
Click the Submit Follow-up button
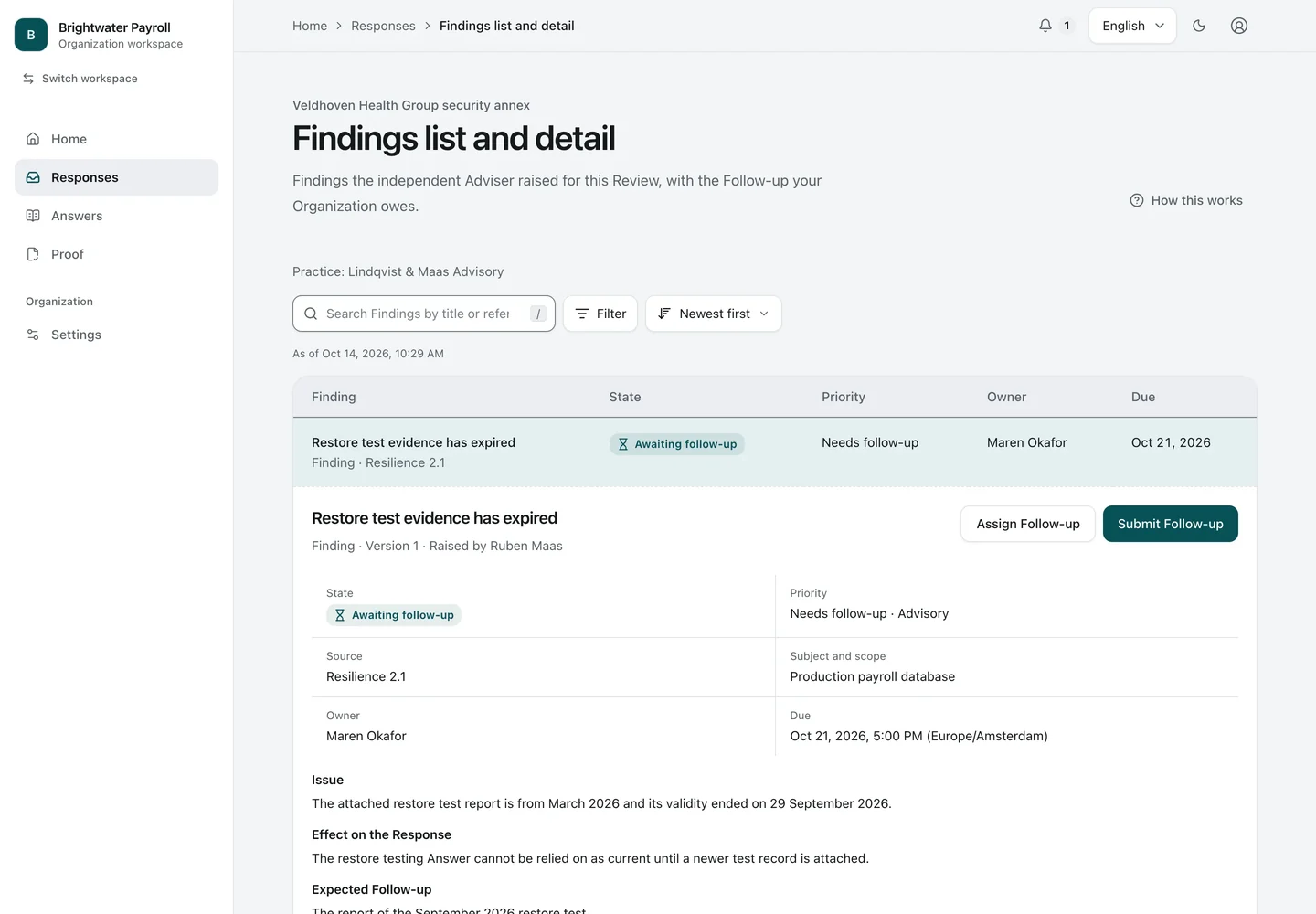click(x=1171, y=524)
